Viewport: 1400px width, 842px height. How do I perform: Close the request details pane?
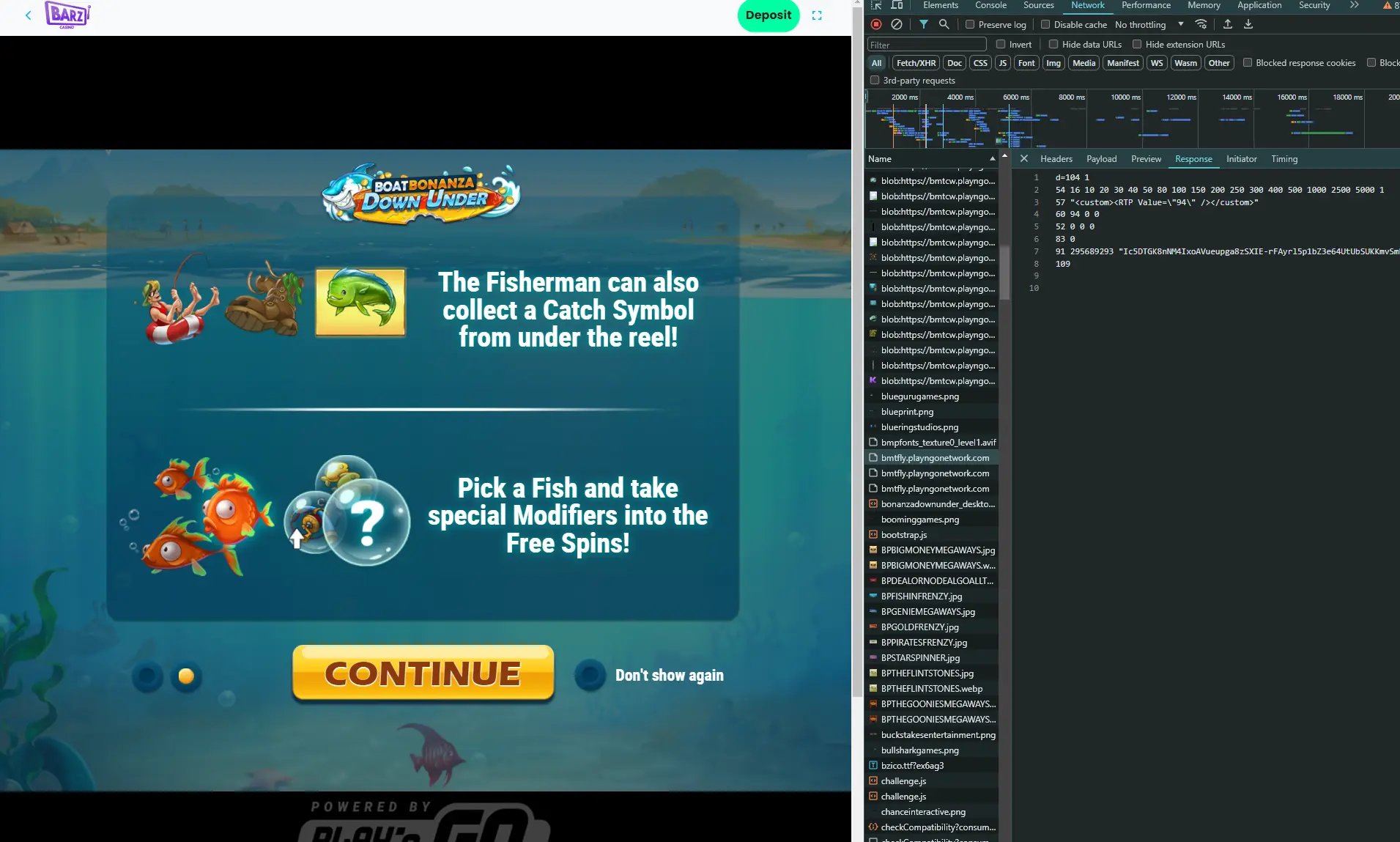[1024, 158]
